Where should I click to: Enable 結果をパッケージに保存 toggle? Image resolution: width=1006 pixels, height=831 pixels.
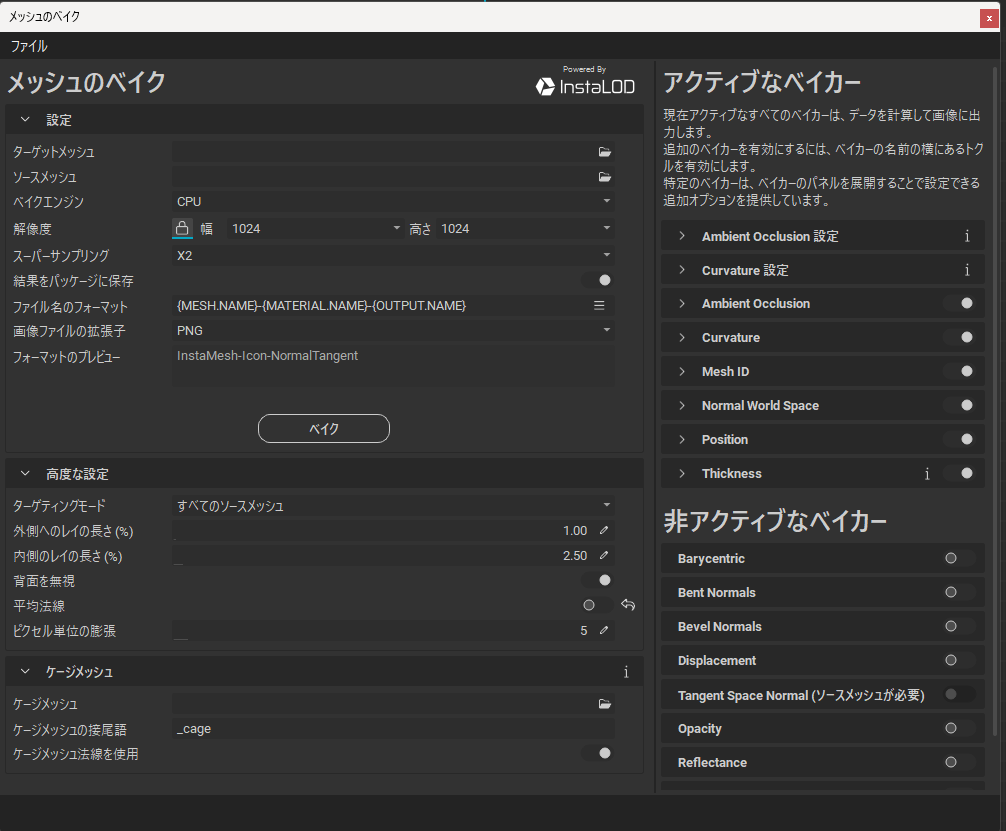(x=598, y=281)
